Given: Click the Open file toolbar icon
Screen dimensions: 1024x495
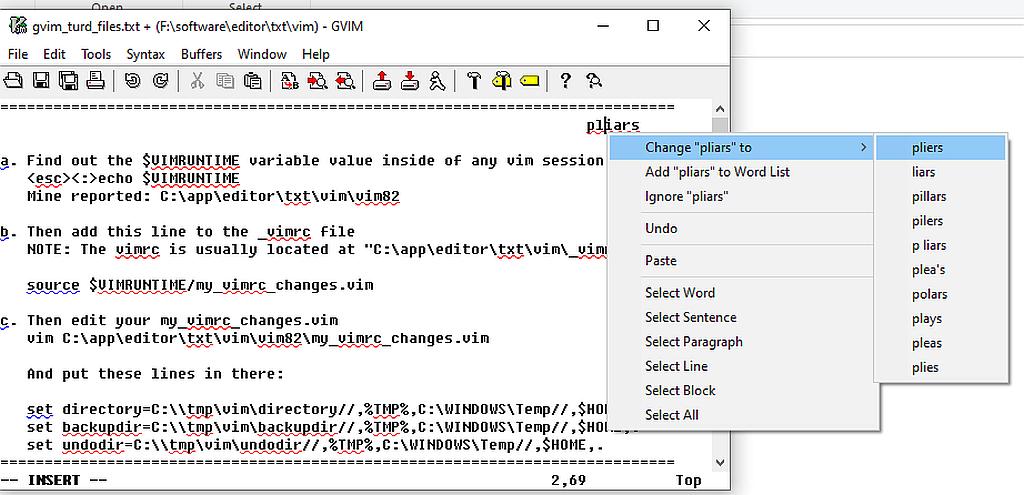Looking at the screenshot, I should [x=13, y=81].
